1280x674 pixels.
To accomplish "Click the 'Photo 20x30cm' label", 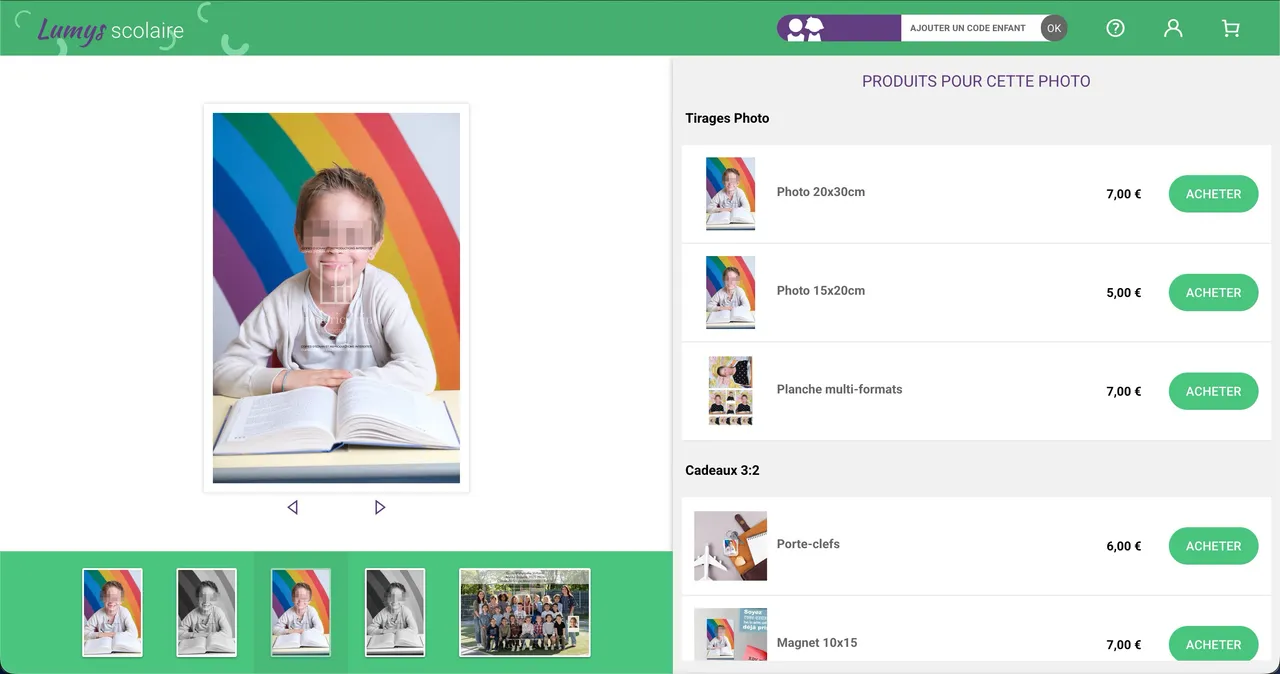I will pyautogui.click(x=821, y=192).
